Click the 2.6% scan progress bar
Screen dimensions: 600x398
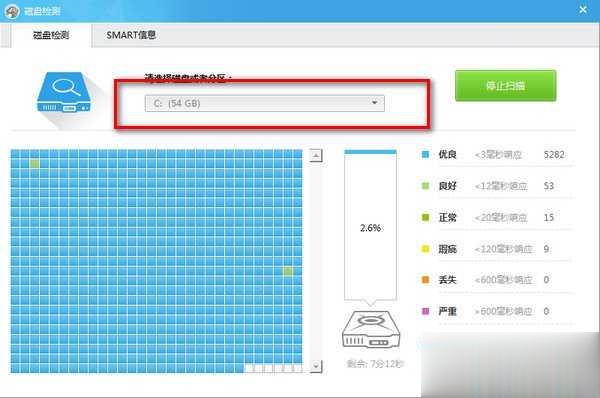click(370, 225)
